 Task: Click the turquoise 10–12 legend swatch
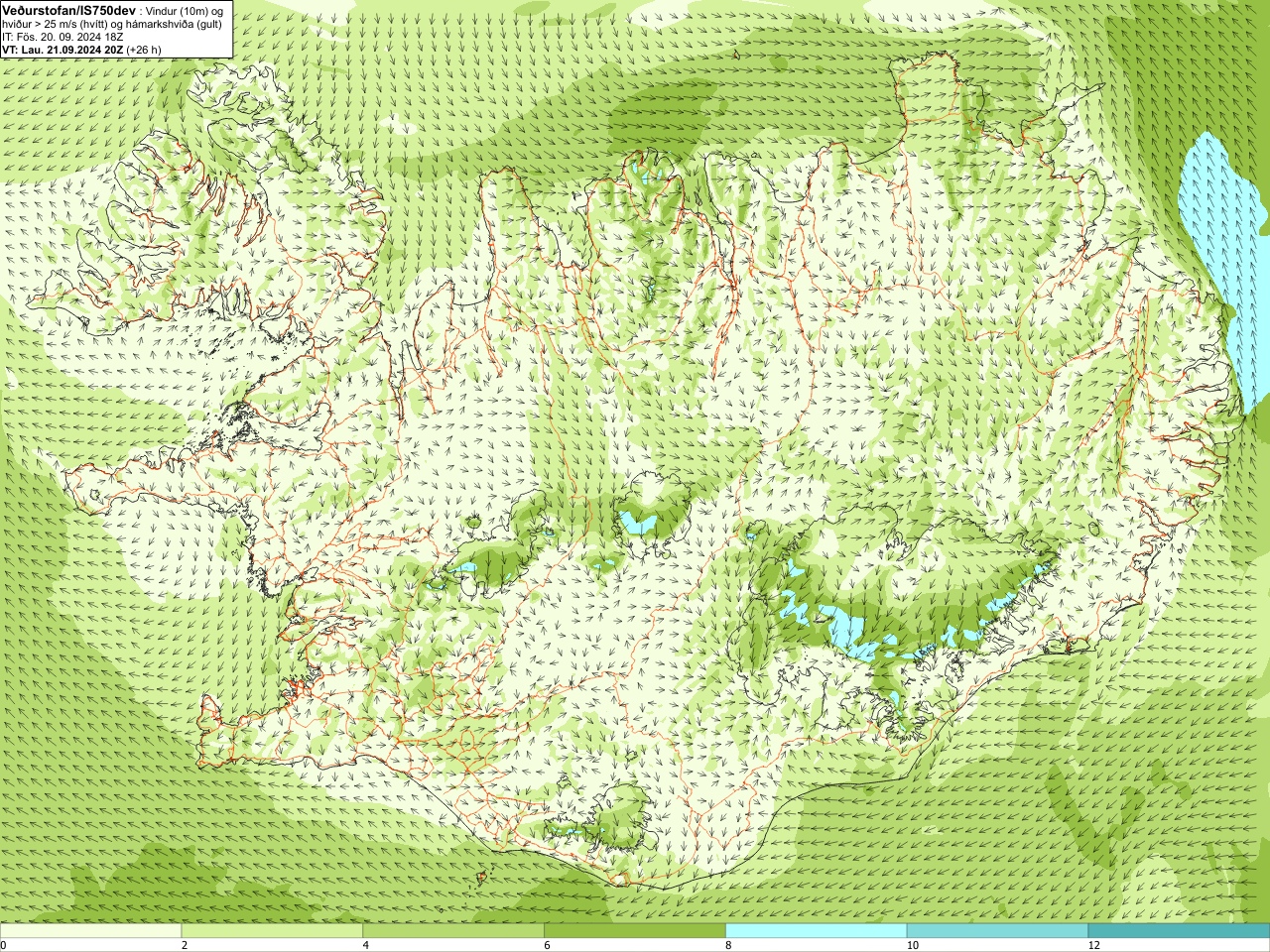[997, 931]
